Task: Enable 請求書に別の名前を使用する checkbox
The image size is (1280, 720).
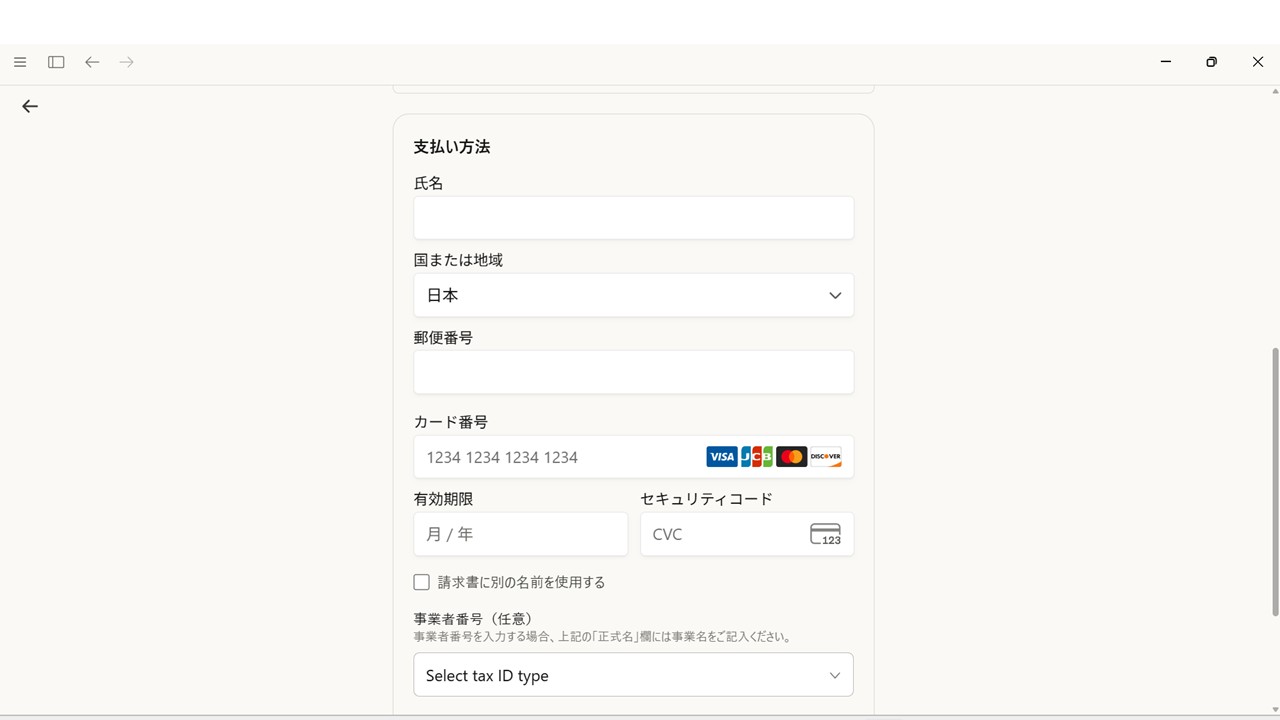Action: (421, 581)
